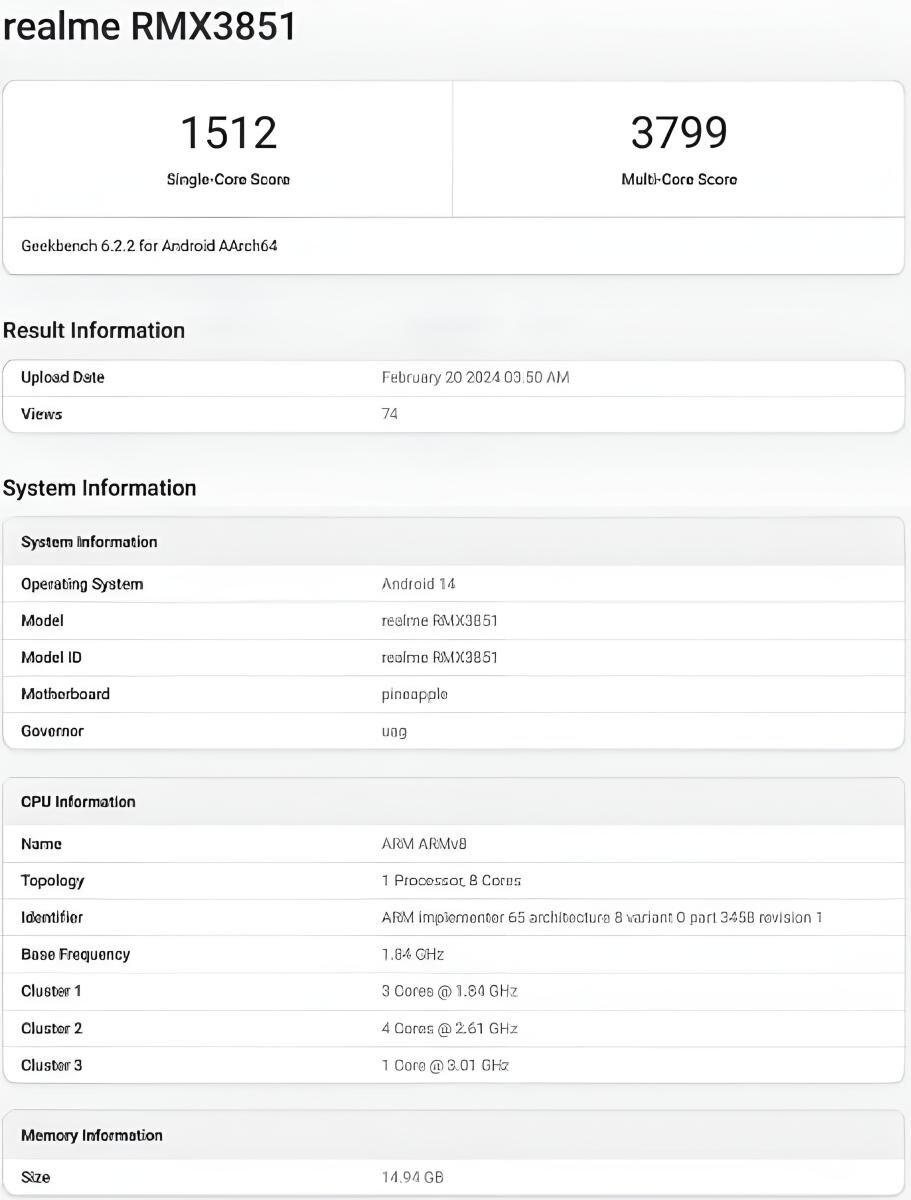Screen dimensions: 911x1200
Task: Click the realme RMX3851 page title
Action: (x=150, y=25)
